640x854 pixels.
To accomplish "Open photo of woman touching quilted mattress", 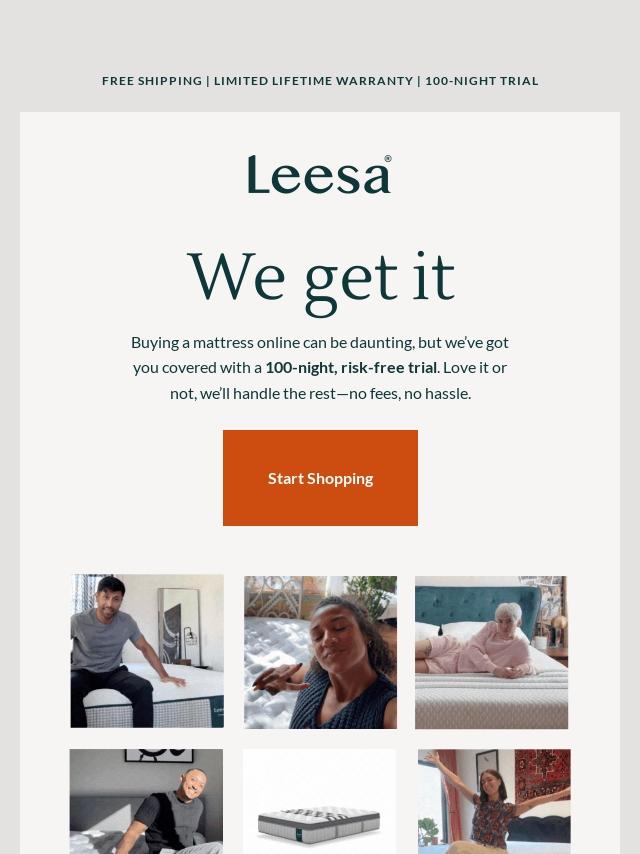I will (320, 652).
